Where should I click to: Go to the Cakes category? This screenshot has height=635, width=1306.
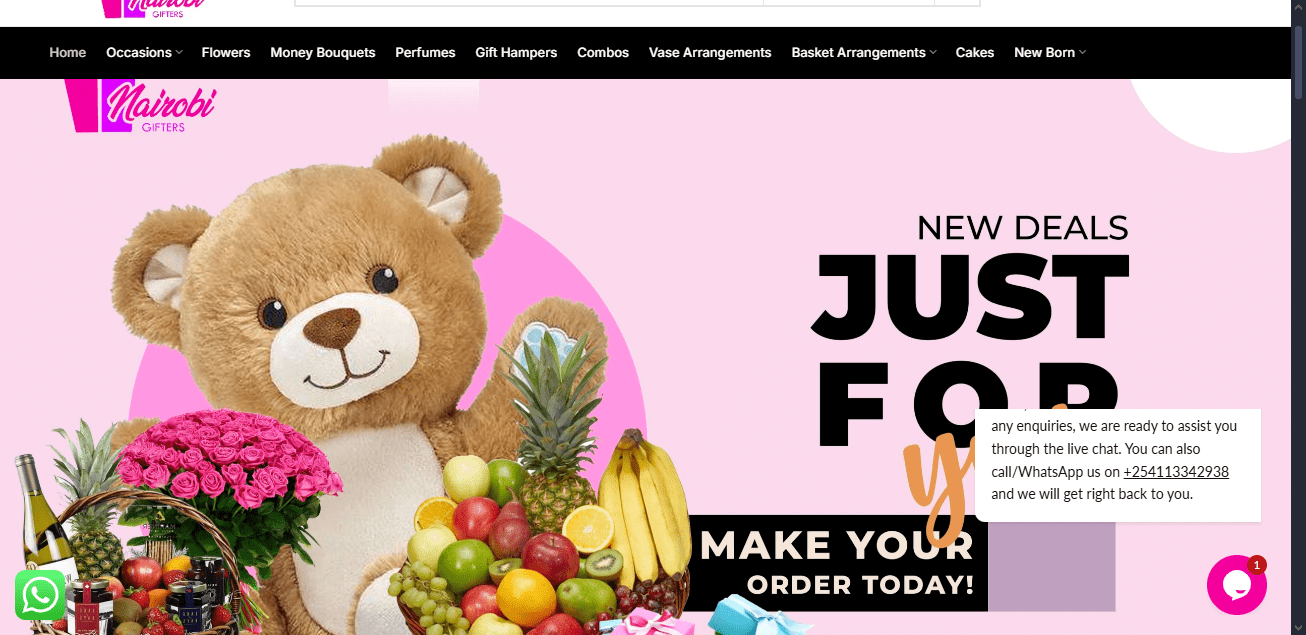click(975, 52)
